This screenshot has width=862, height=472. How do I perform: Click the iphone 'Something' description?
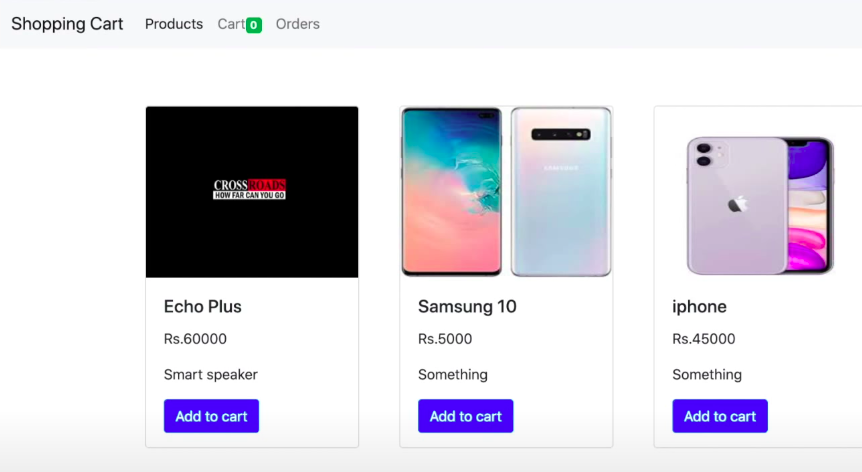tap(707, 375)
